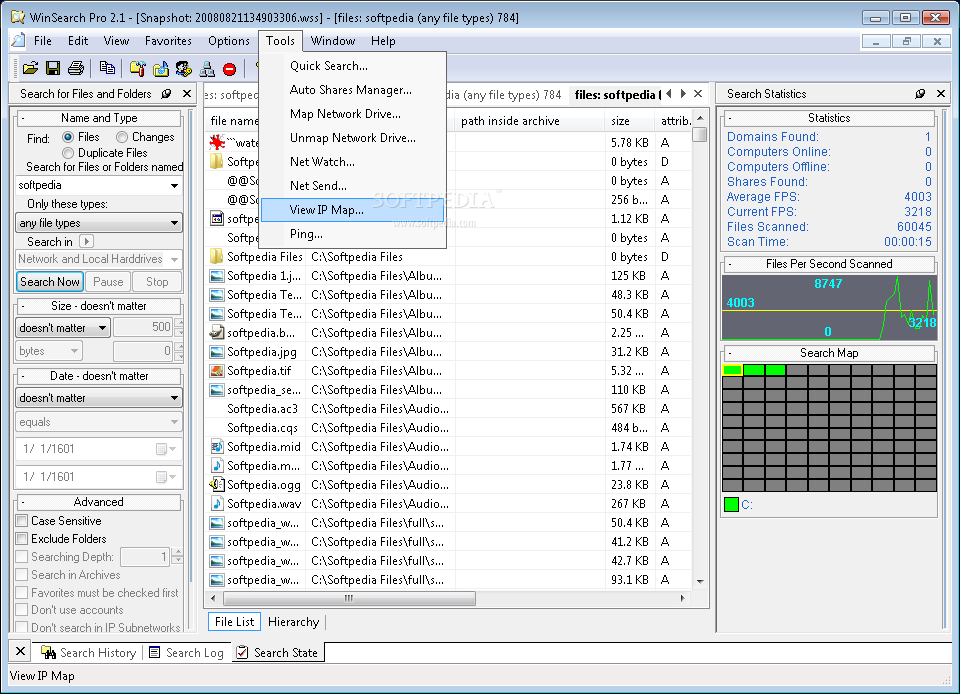Click the Softpedia Files folder icon
Screen dimensions: 960x694
tap(217, 256)
